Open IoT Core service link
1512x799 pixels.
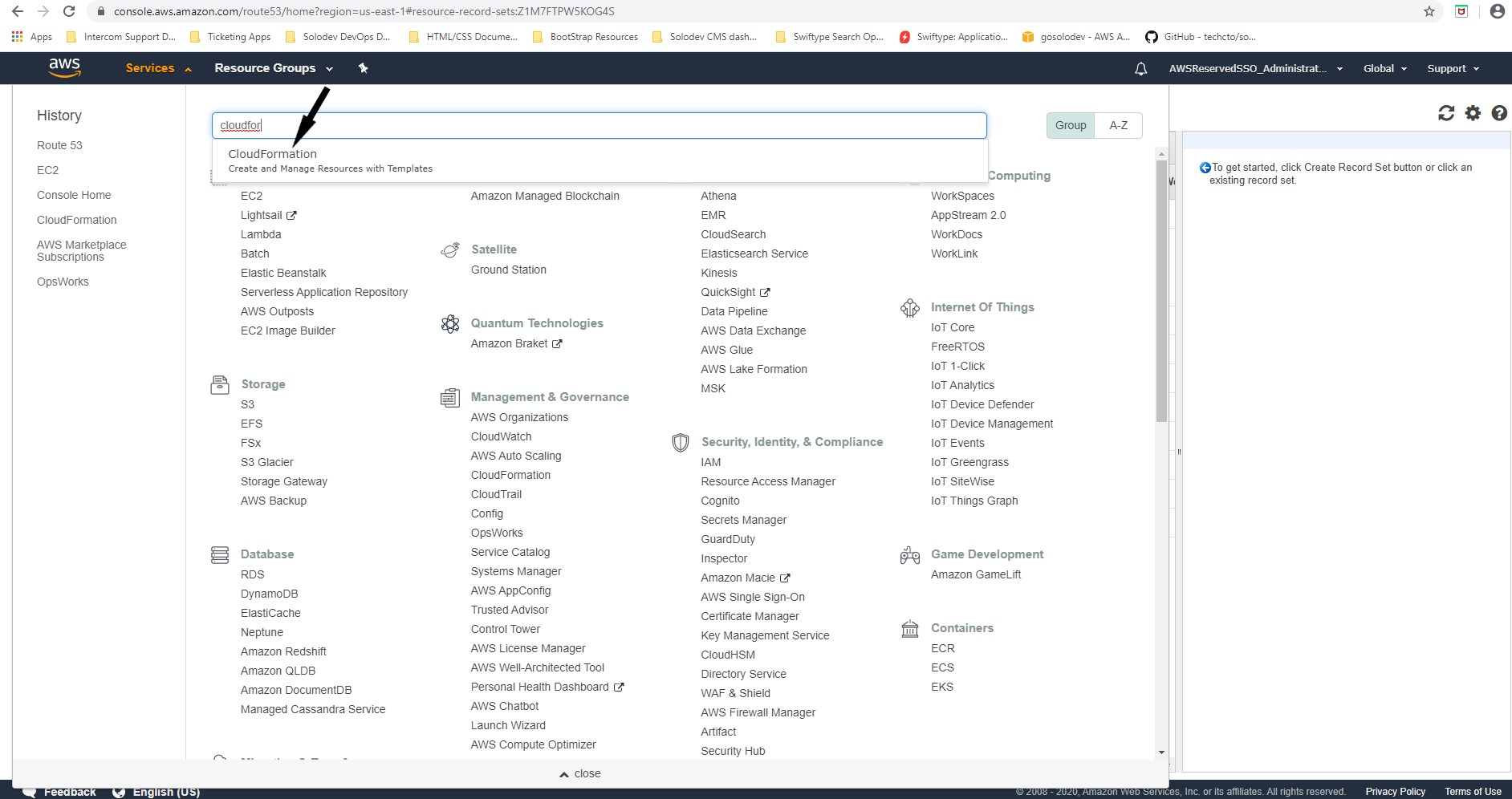(x=953, y=327)
